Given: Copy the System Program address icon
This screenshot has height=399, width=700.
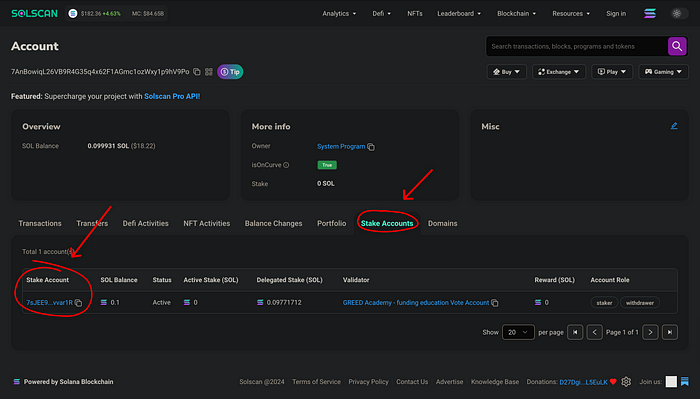Looking at the screenshot, I should (x=371, y=147).
